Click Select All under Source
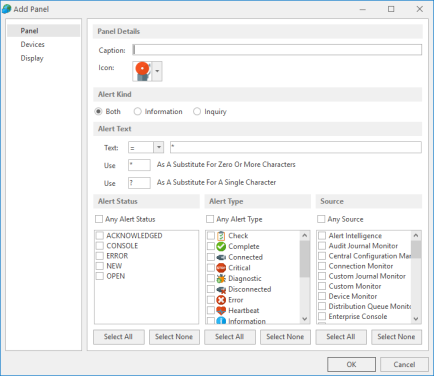This screenshot has width=434, height=376. 341,337
